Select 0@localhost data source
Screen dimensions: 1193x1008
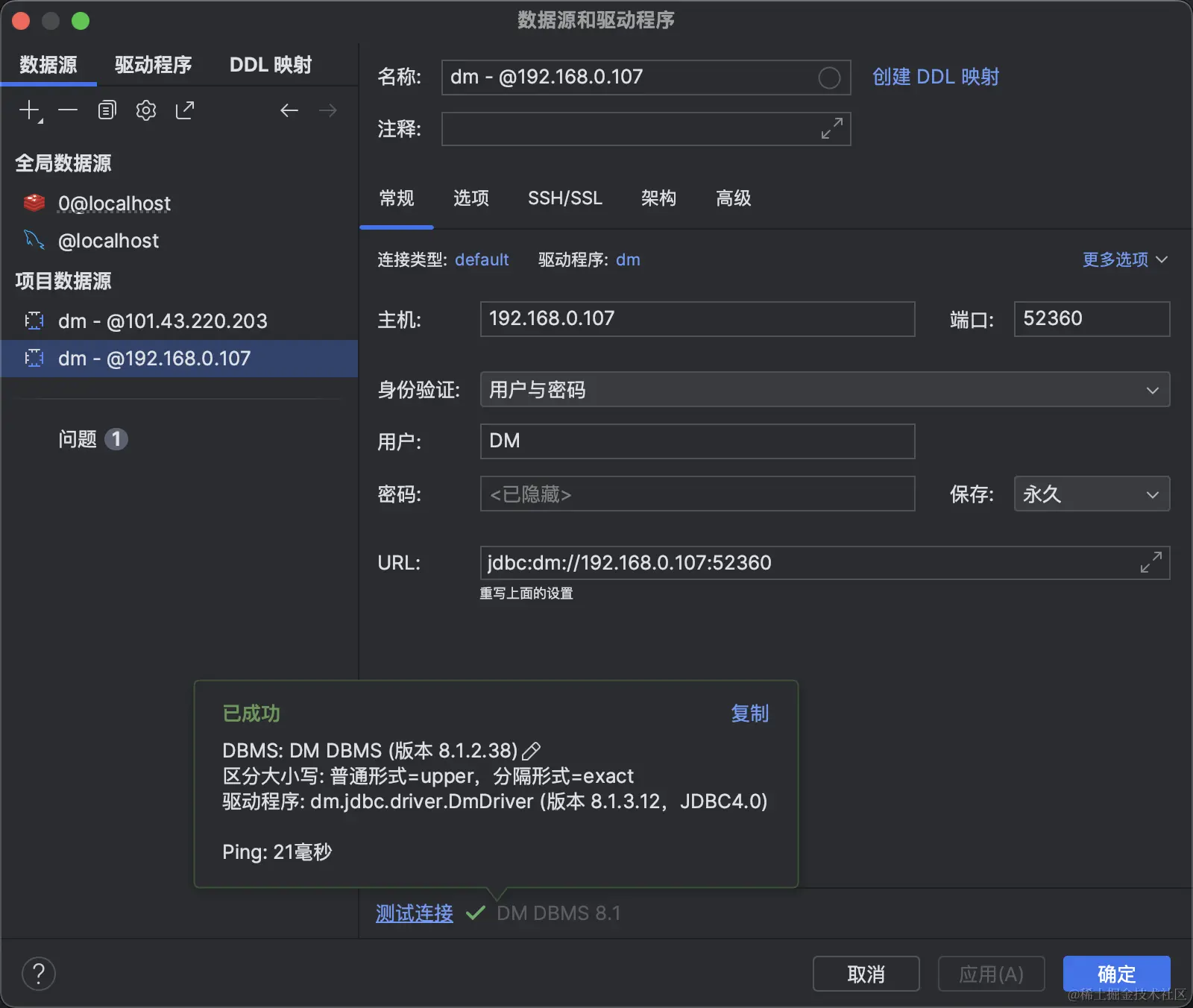pos(179,203)
